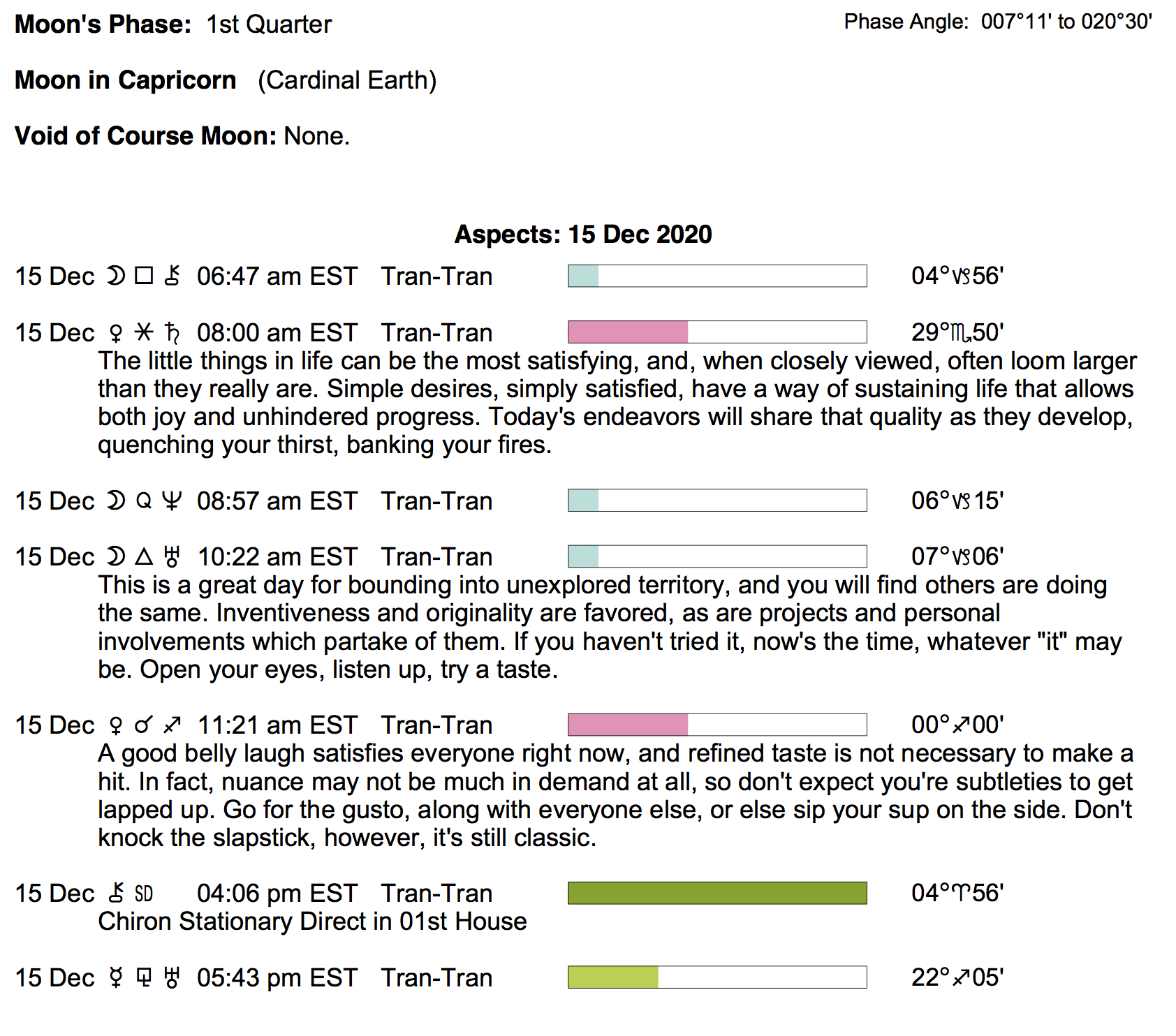Click the Chiron glyph in the 04:06 pm row
The height and width of the screenshot is (1036, 1176).
click(116, 894)
